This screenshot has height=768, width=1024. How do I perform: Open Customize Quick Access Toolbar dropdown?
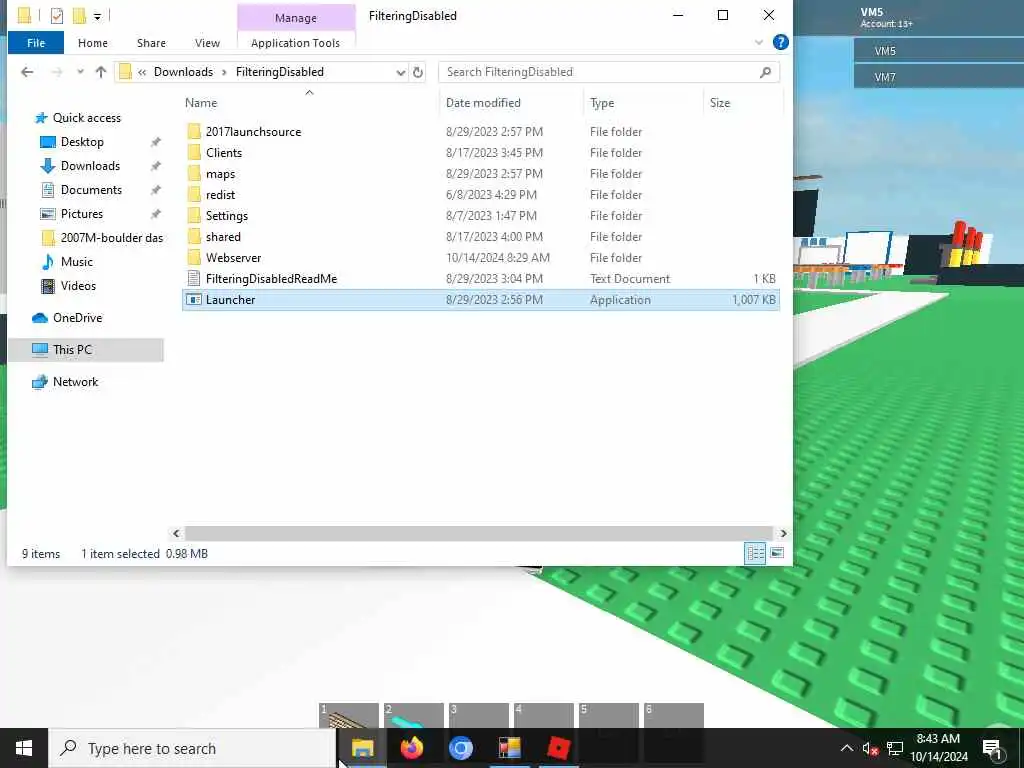[97, 16]
